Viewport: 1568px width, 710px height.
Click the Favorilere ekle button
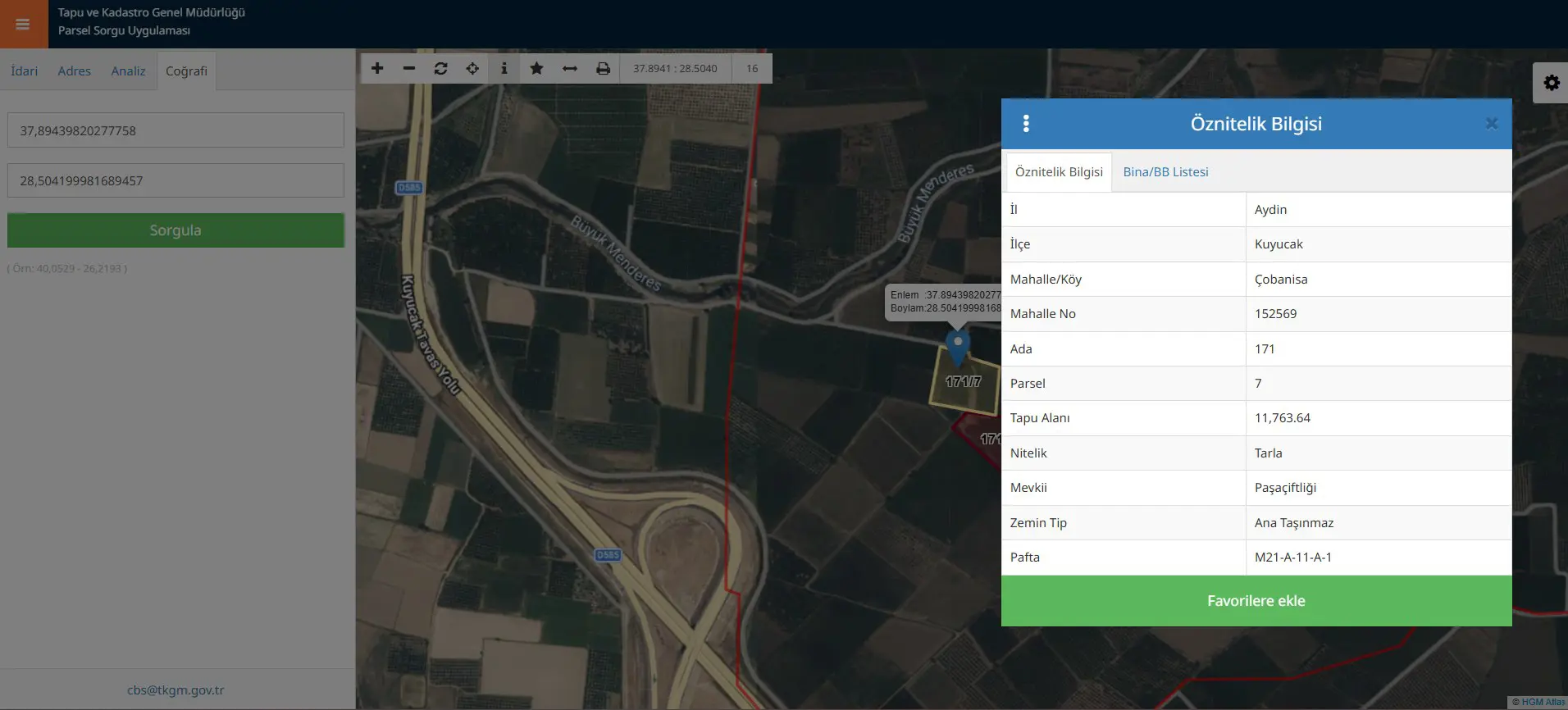click(x=1256, y=601)
